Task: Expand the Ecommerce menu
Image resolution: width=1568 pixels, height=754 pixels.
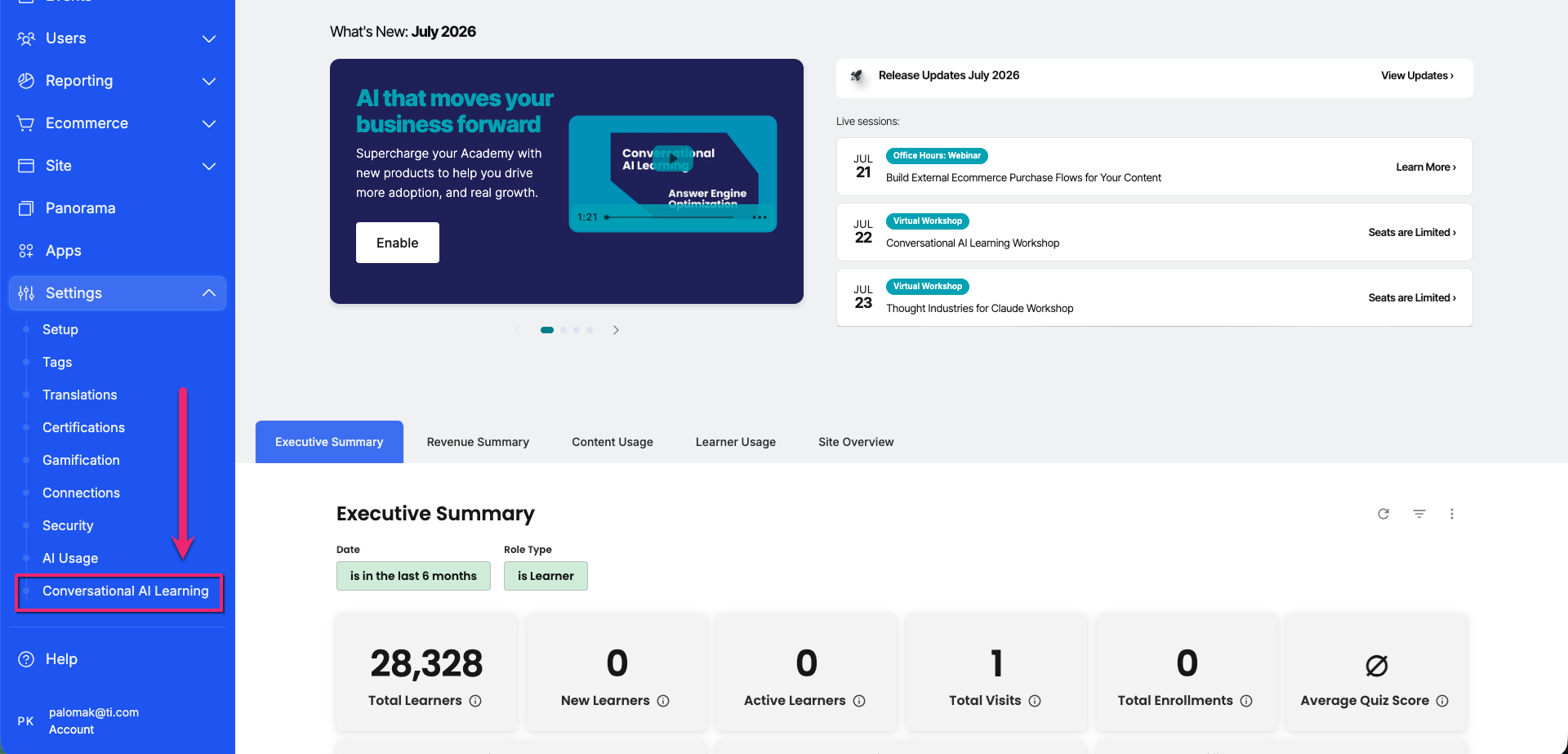Action: [x=118, y=123]
